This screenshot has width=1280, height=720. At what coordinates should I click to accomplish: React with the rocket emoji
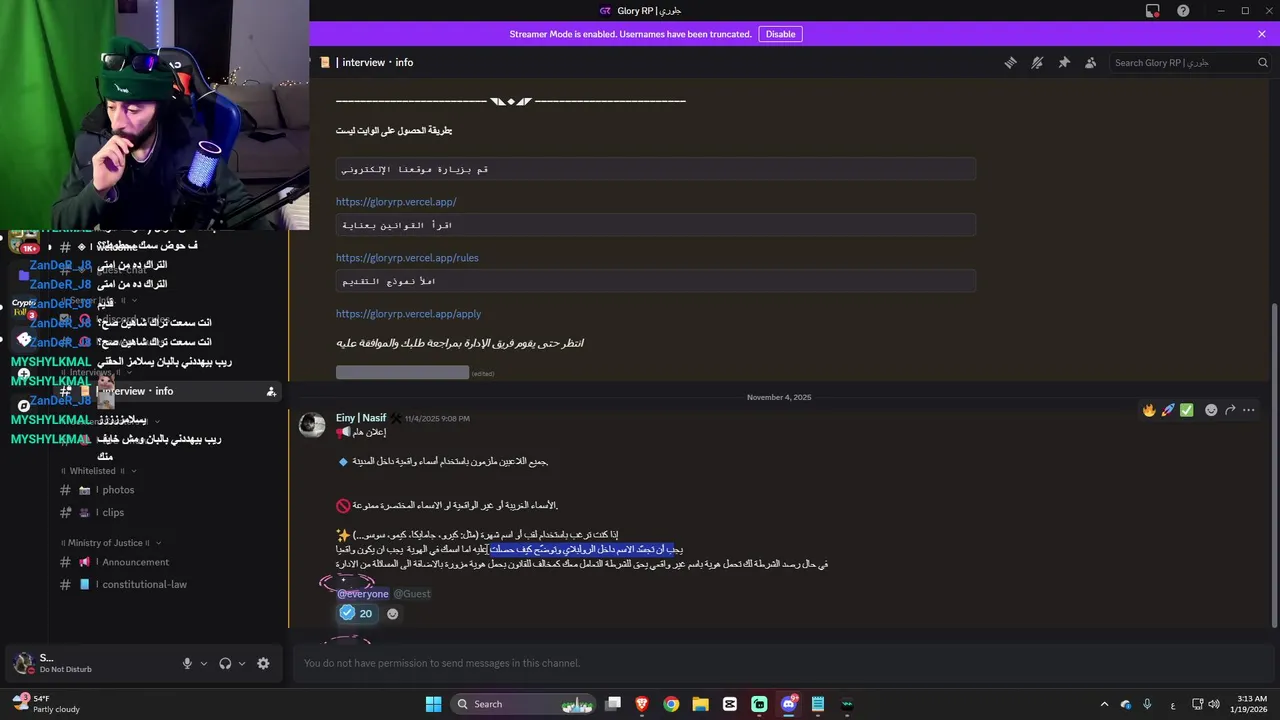[x=1168, y=410]
